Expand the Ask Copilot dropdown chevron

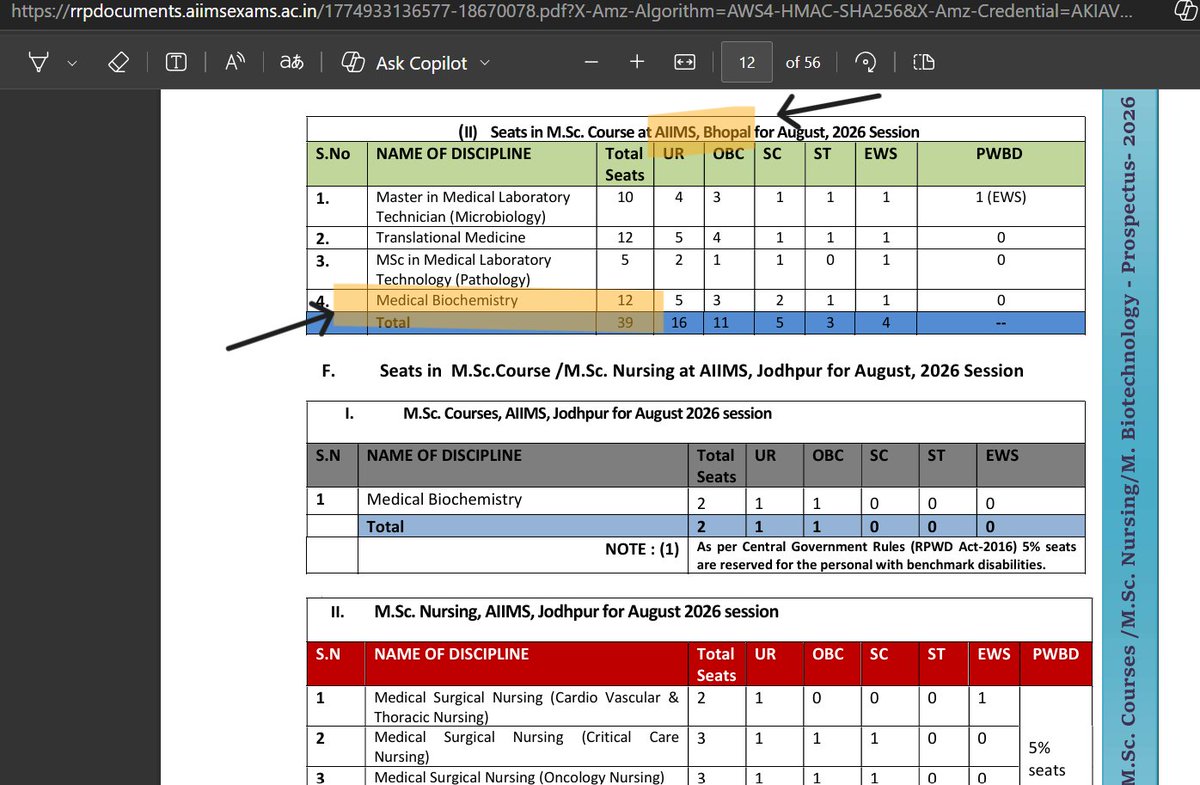(485, 62)
